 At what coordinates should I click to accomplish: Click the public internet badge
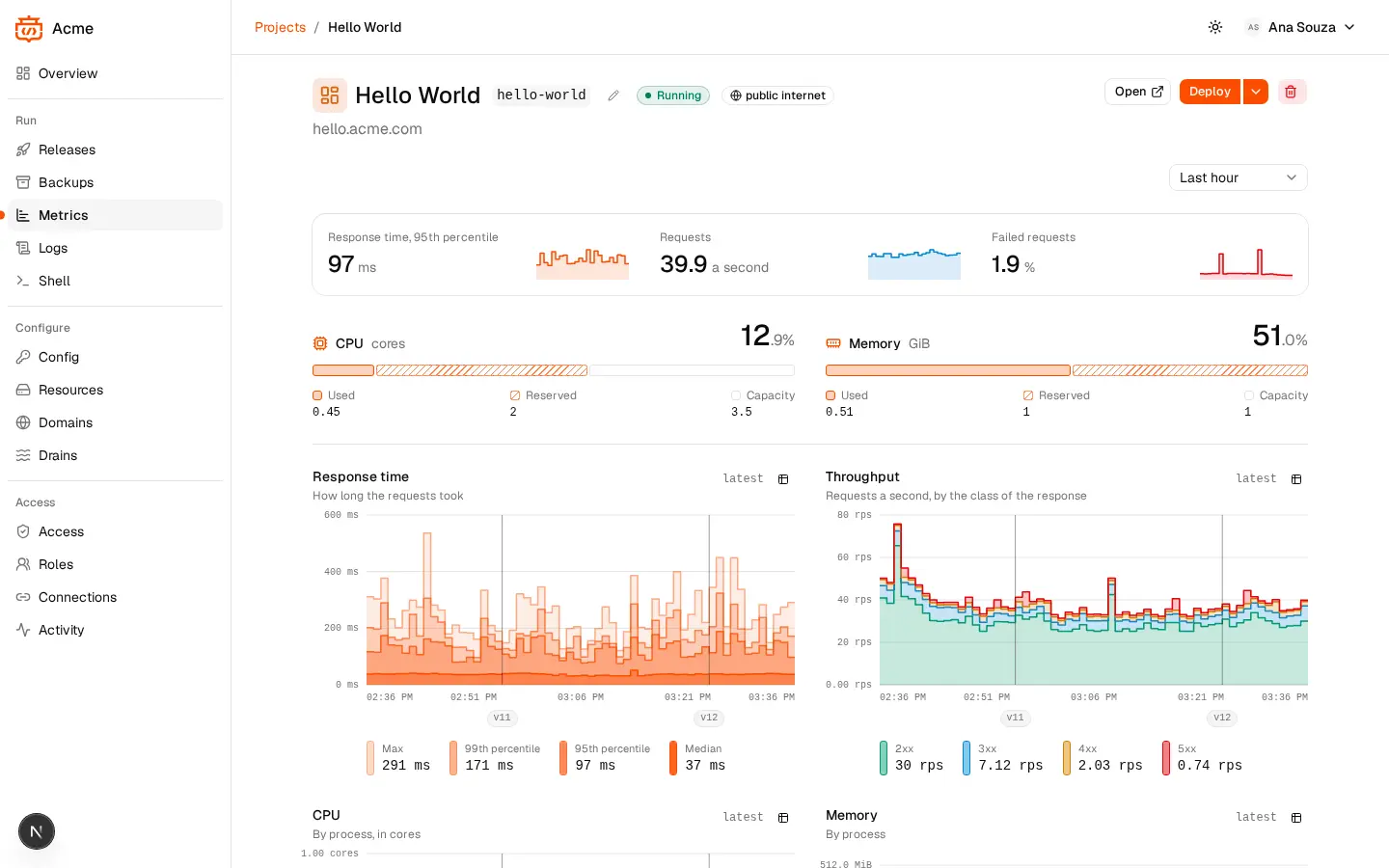coord(777,95)
